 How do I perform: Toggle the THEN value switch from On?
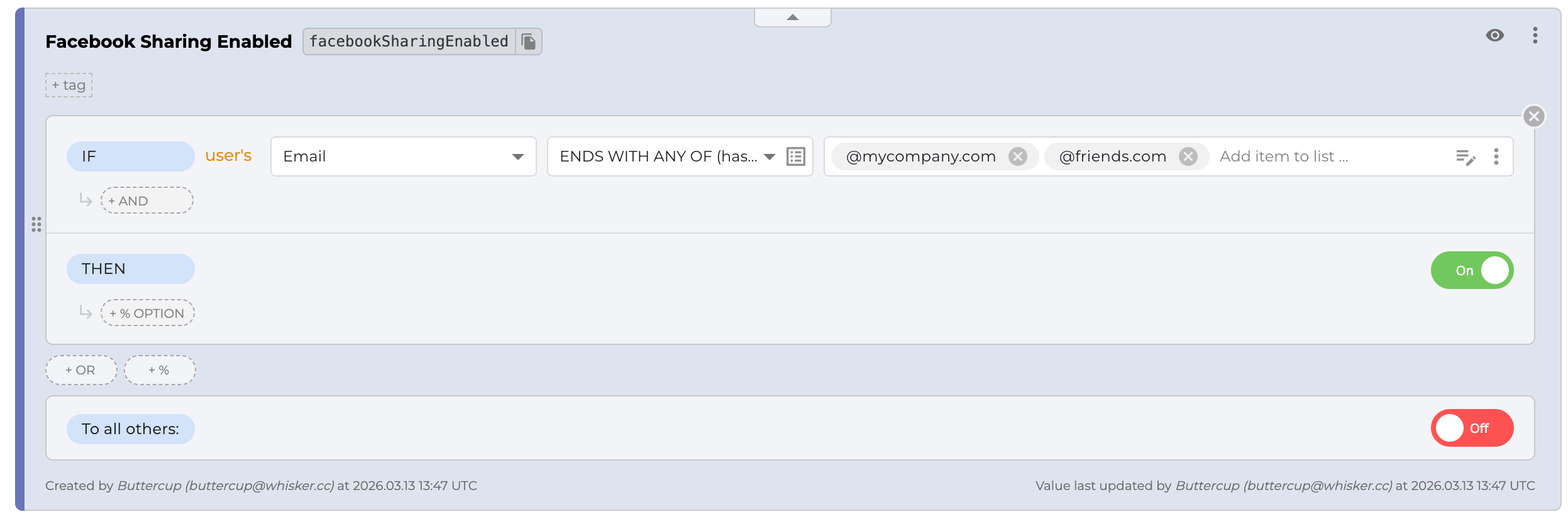coord(1471,270)
